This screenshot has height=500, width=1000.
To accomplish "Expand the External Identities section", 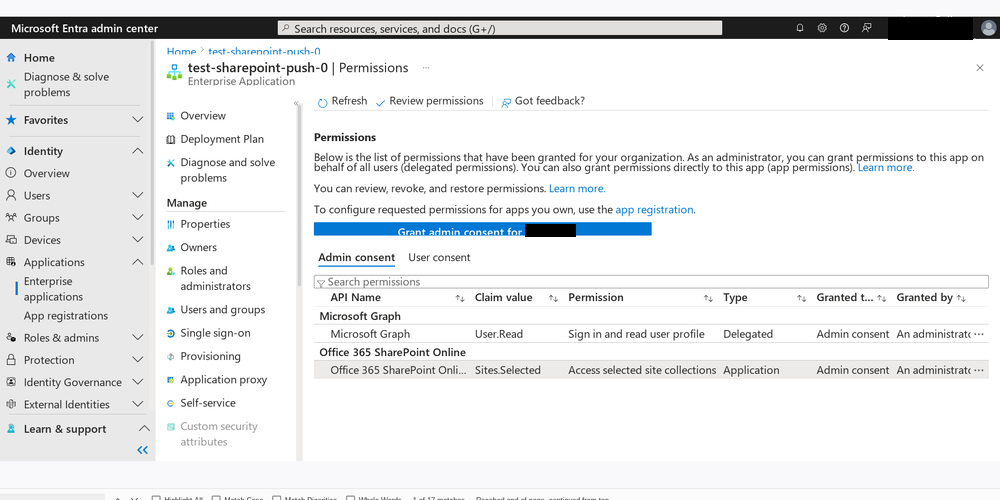I will 137,404.
